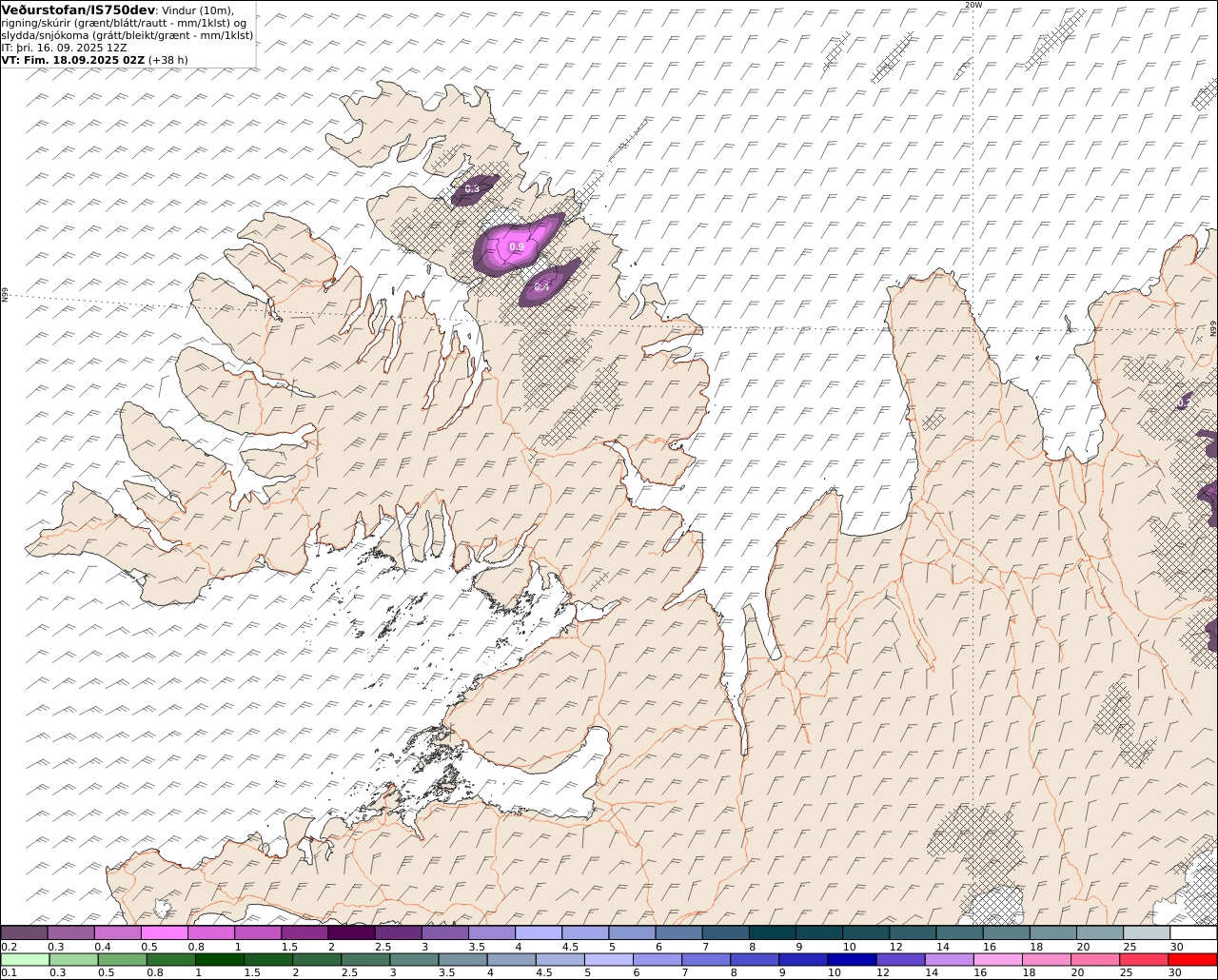
Task: Select the dark teal 8 snow swatch
Action: 772,932
